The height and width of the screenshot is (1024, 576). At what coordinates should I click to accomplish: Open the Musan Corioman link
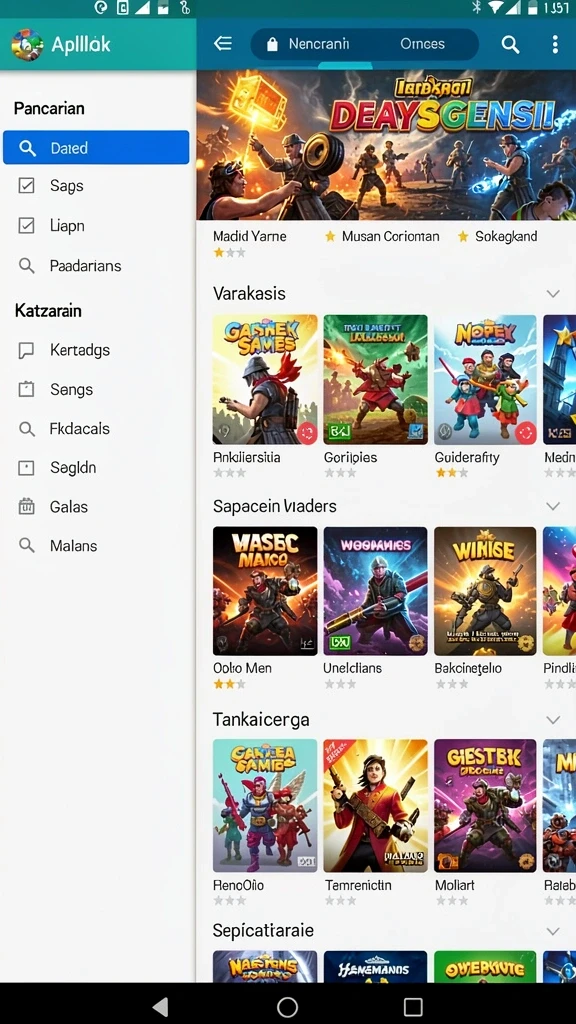pyautogui.click(x=391, y=236)
